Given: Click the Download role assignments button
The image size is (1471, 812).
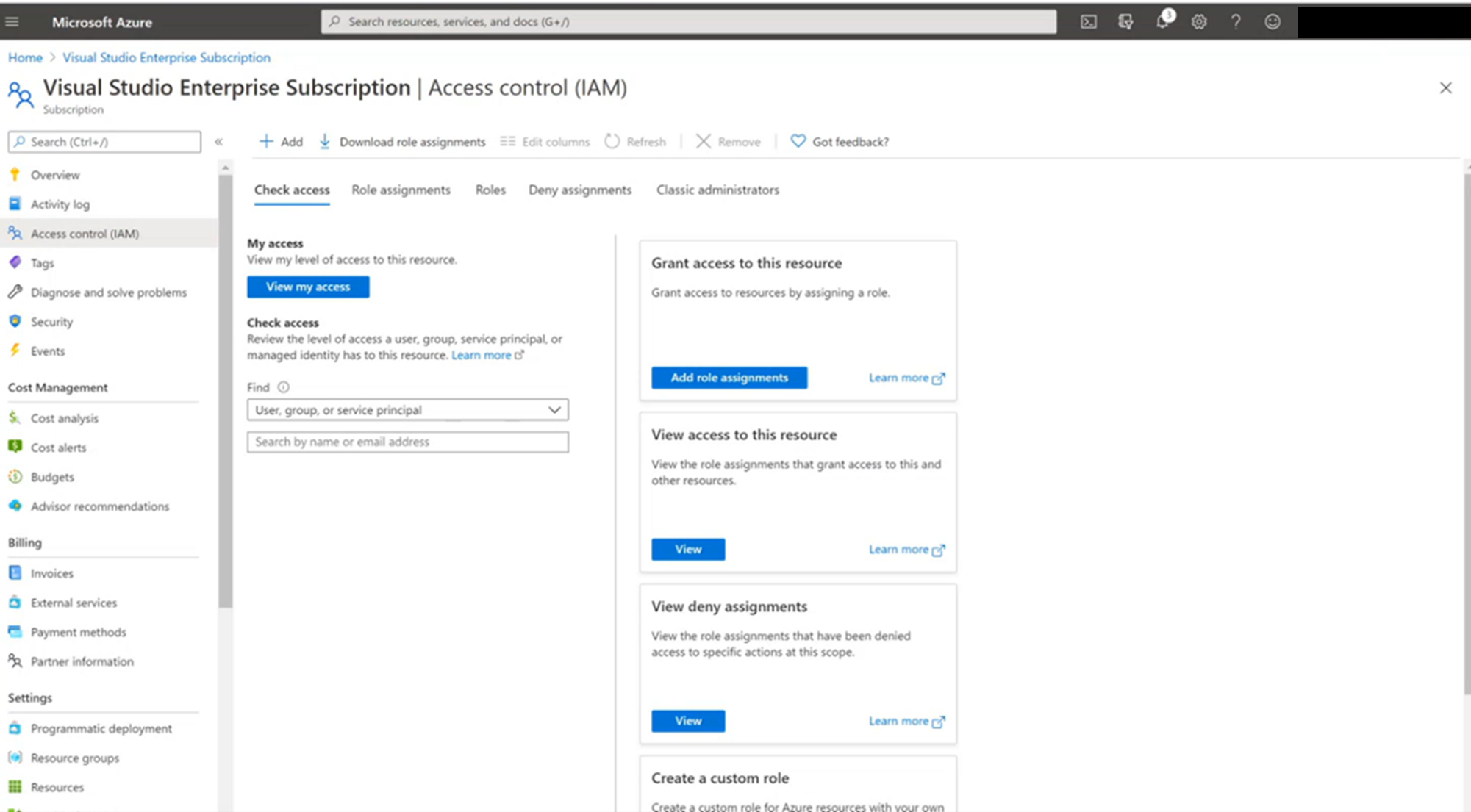Looking at the screenshot, I should click(401, 141).
